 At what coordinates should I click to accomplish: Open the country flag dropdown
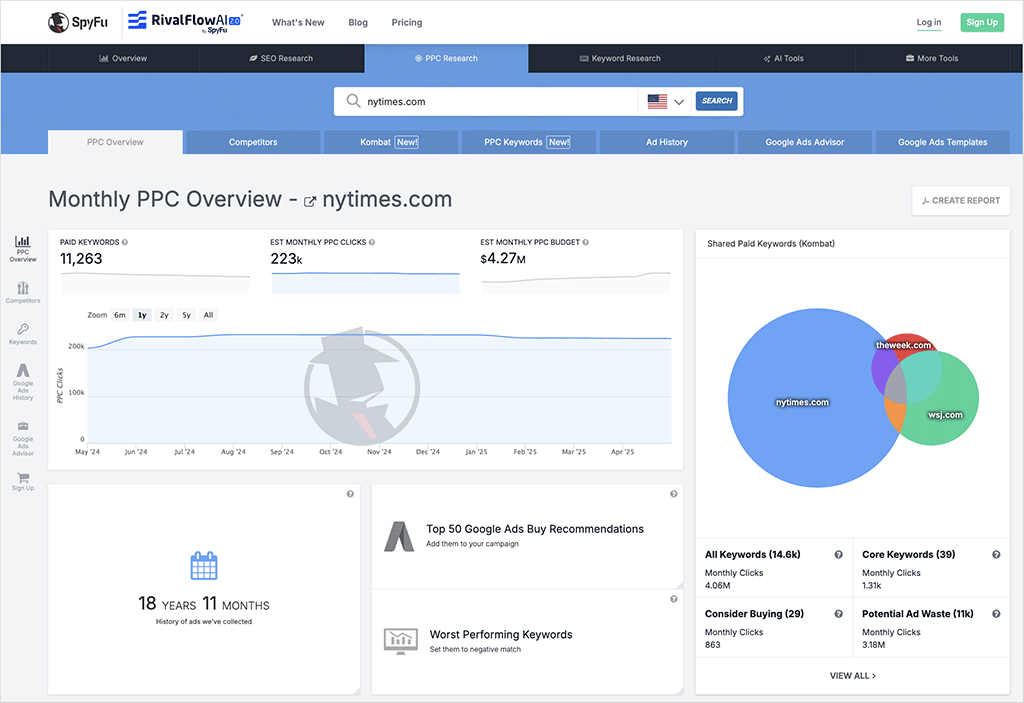coord(665,101)
